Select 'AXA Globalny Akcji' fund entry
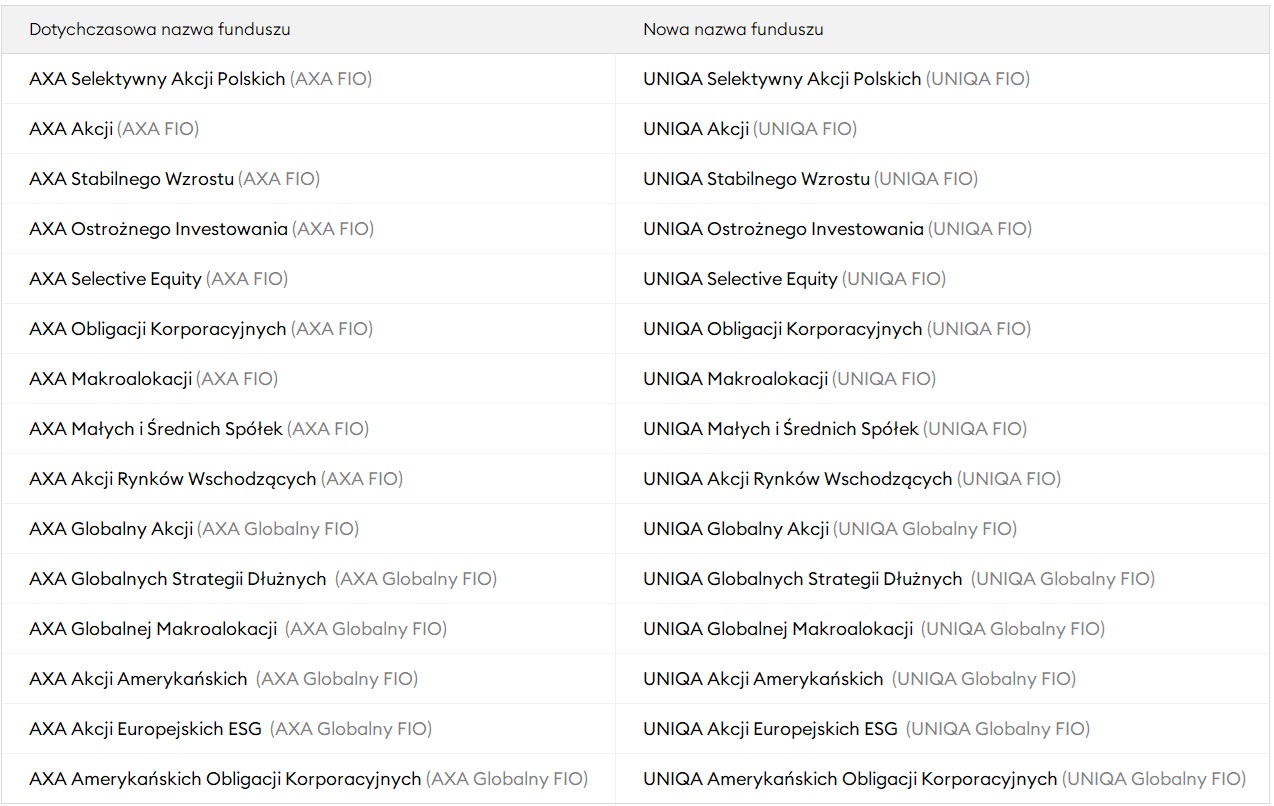 click(x=111, y=529)
